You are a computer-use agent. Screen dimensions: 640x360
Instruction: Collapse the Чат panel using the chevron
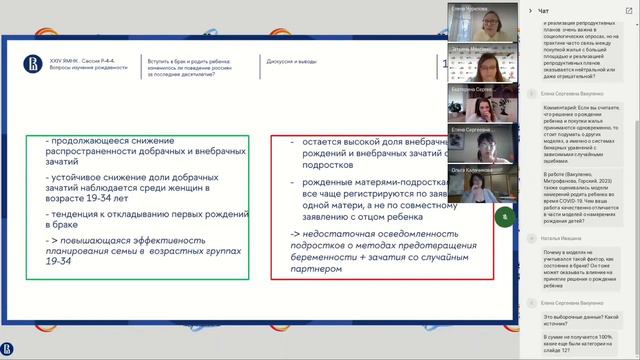point(530,11)
